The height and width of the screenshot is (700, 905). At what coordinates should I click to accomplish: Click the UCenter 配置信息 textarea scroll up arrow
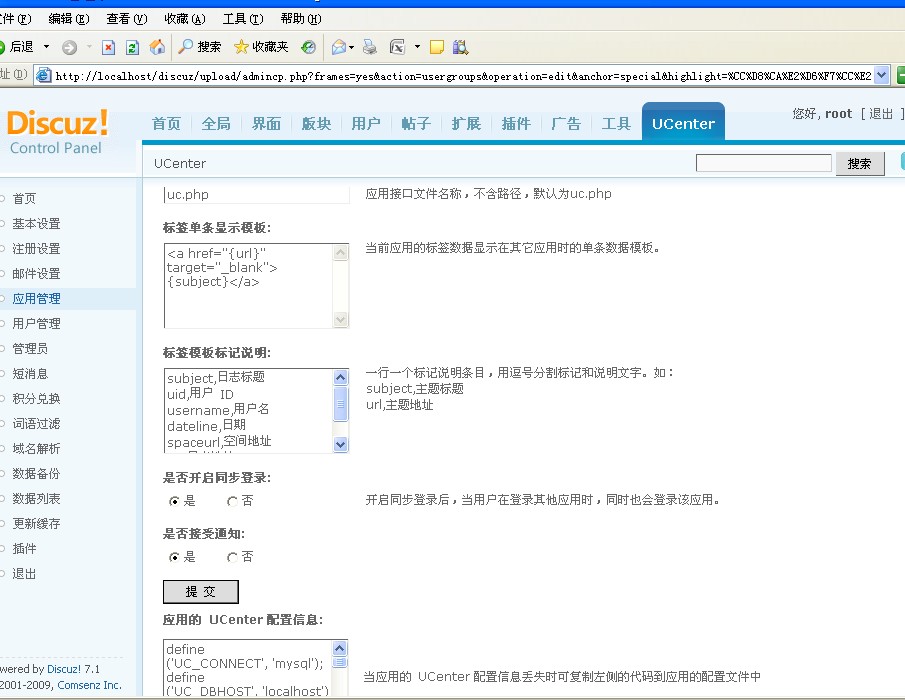(340, 648)
